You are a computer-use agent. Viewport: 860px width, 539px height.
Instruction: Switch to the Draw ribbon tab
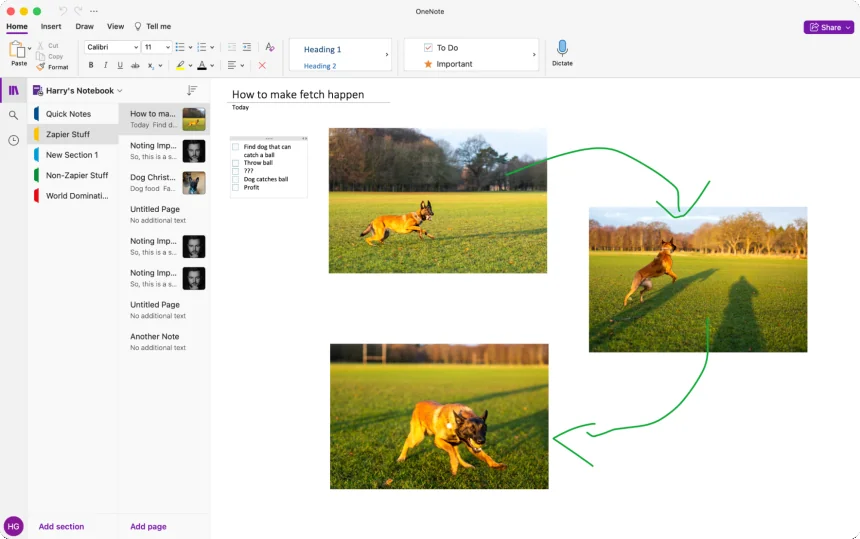(85, 26)
